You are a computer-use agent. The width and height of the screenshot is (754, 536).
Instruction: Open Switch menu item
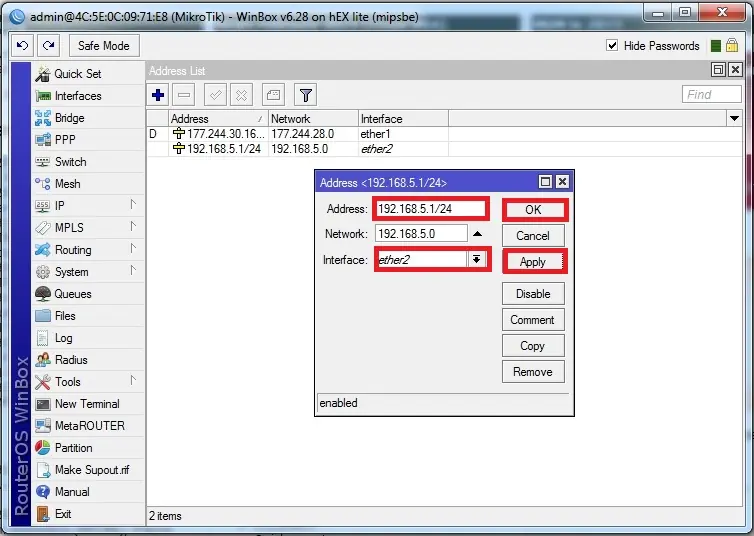coord(88,162)
